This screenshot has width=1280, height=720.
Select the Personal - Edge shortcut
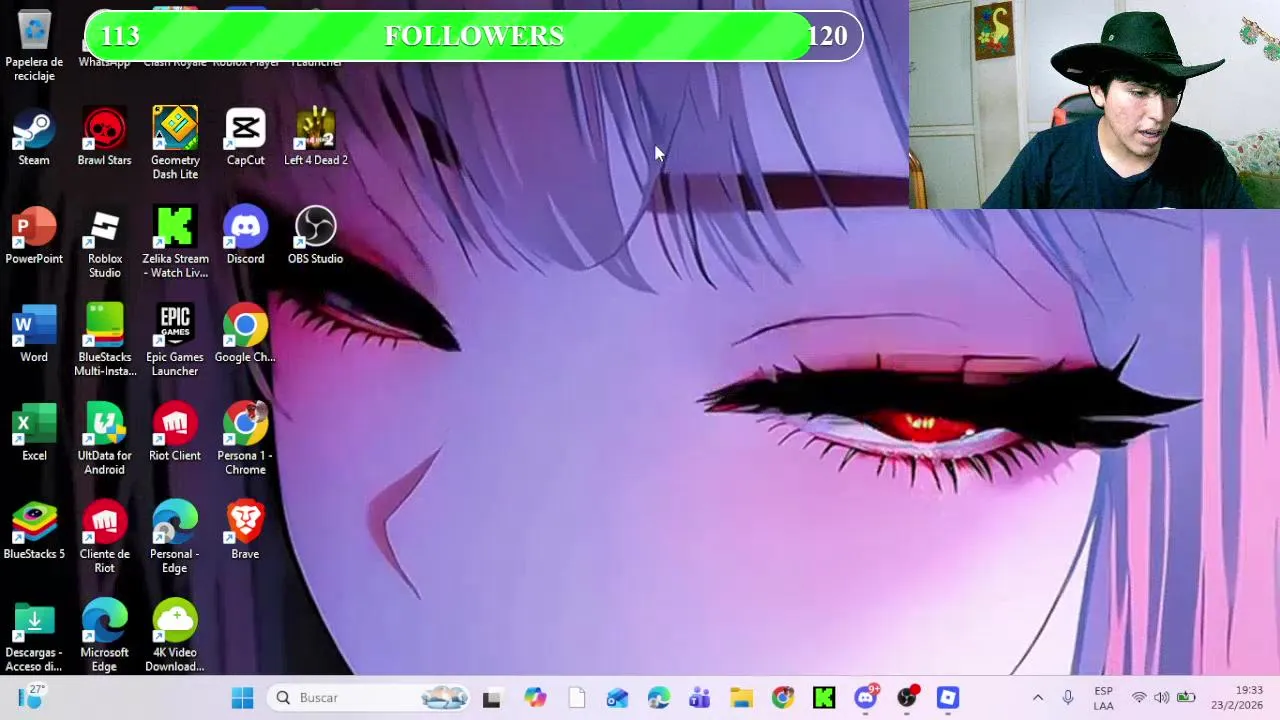click(175, 538)
